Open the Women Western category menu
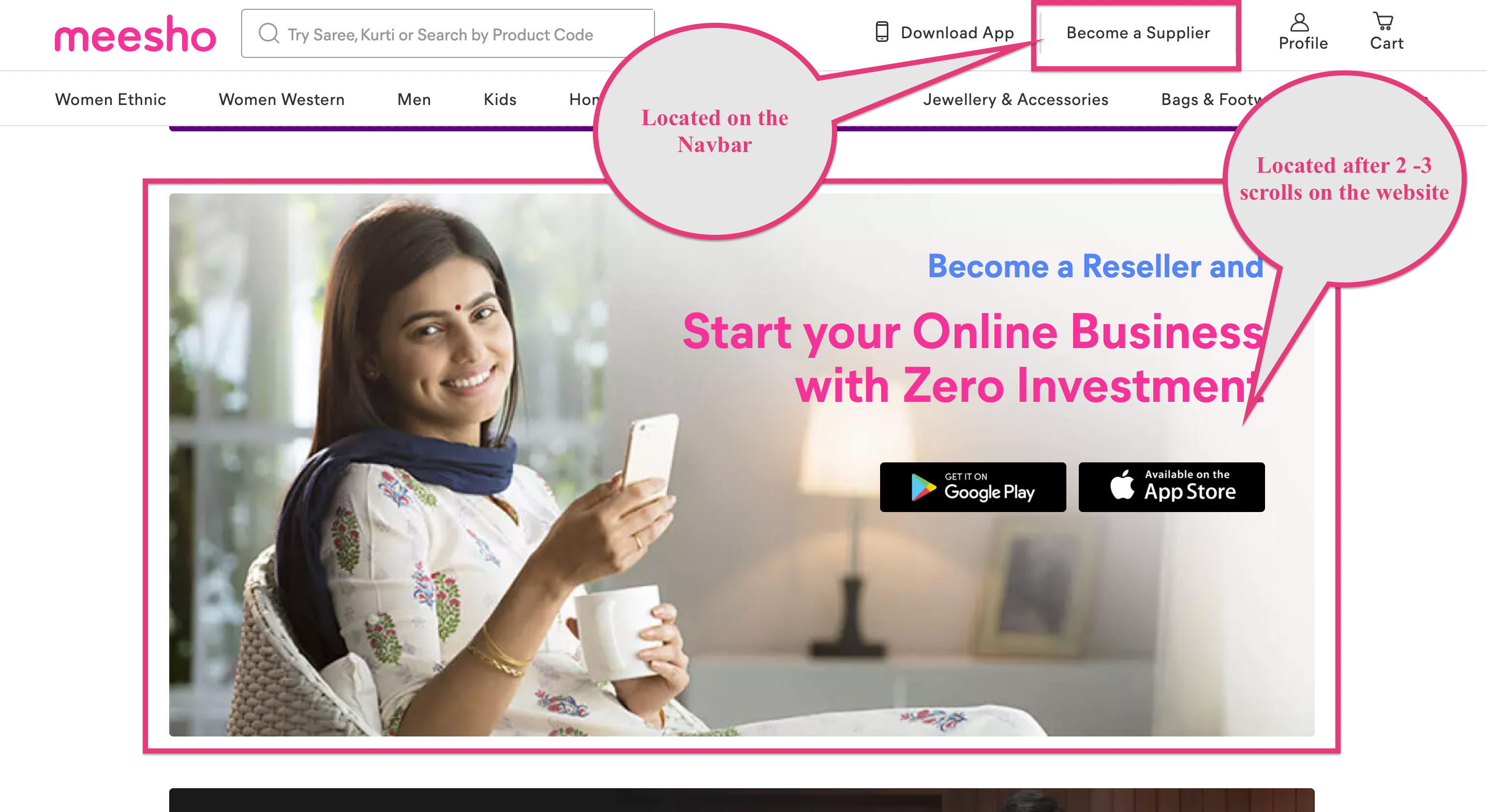Image resolution: width=1487 pixels, height=812 pixels. tap(281, 99)
